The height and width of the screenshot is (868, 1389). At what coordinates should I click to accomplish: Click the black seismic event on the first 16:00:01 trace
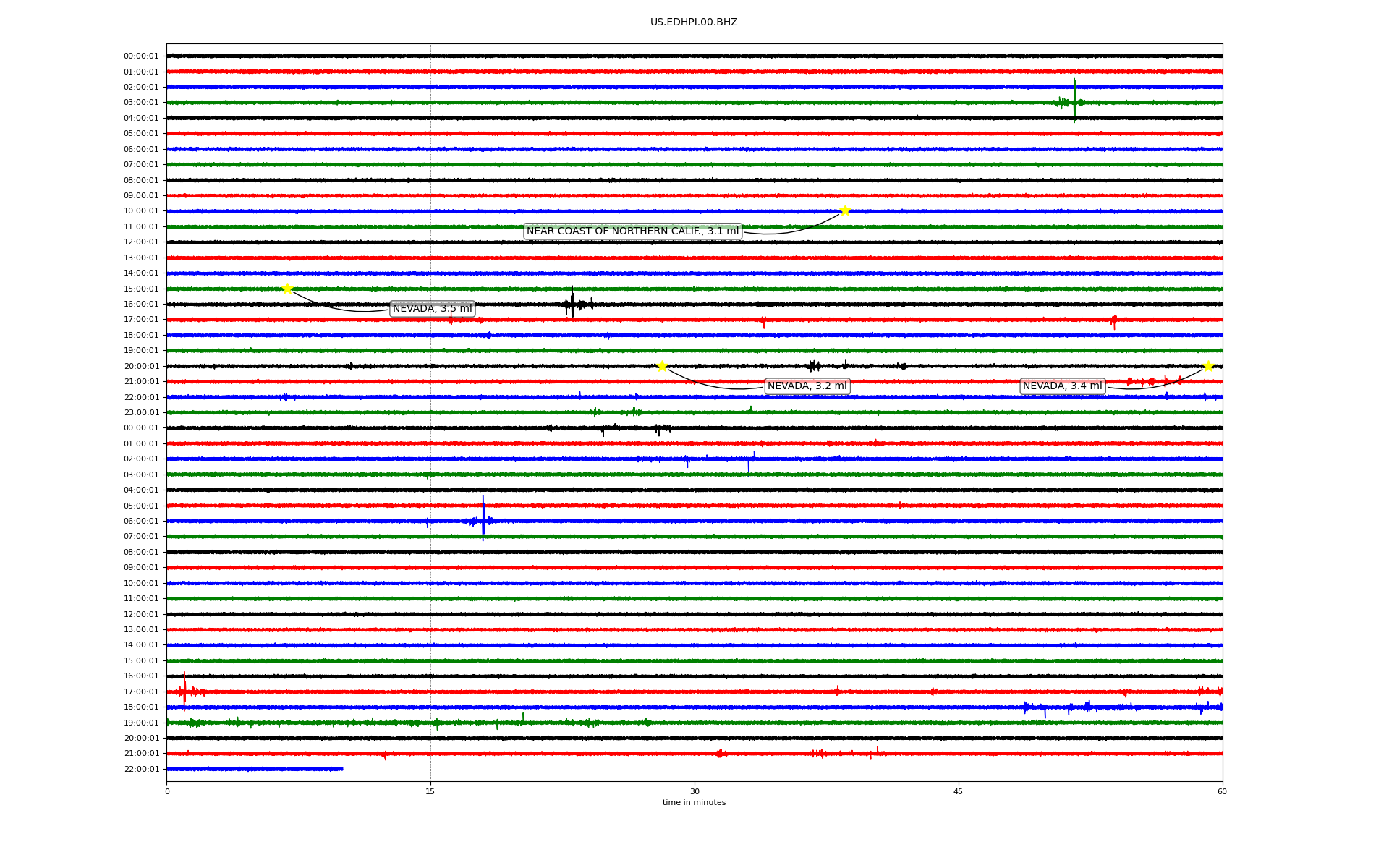572,303
